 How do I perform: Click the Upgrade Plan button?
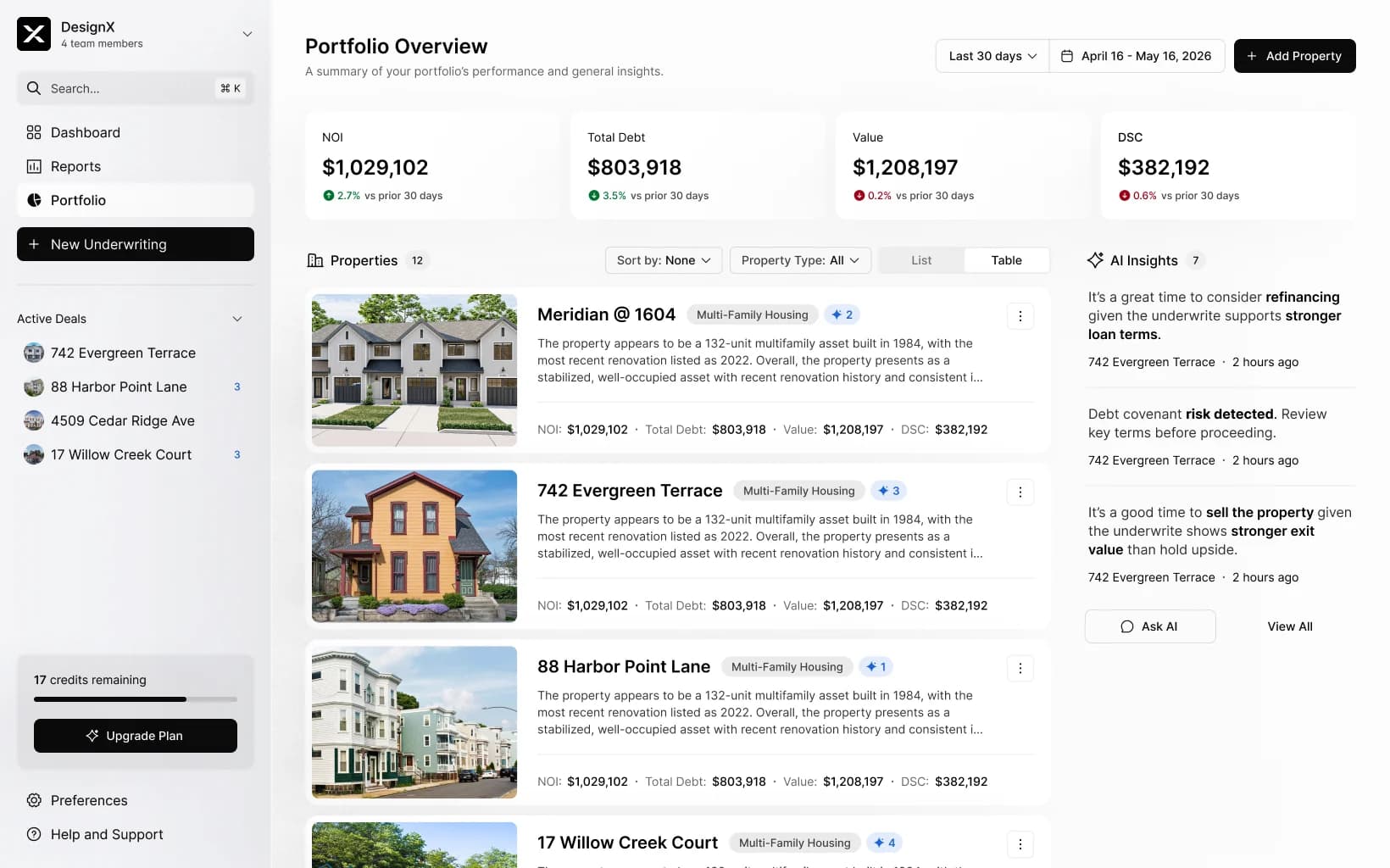coord(136,736)
